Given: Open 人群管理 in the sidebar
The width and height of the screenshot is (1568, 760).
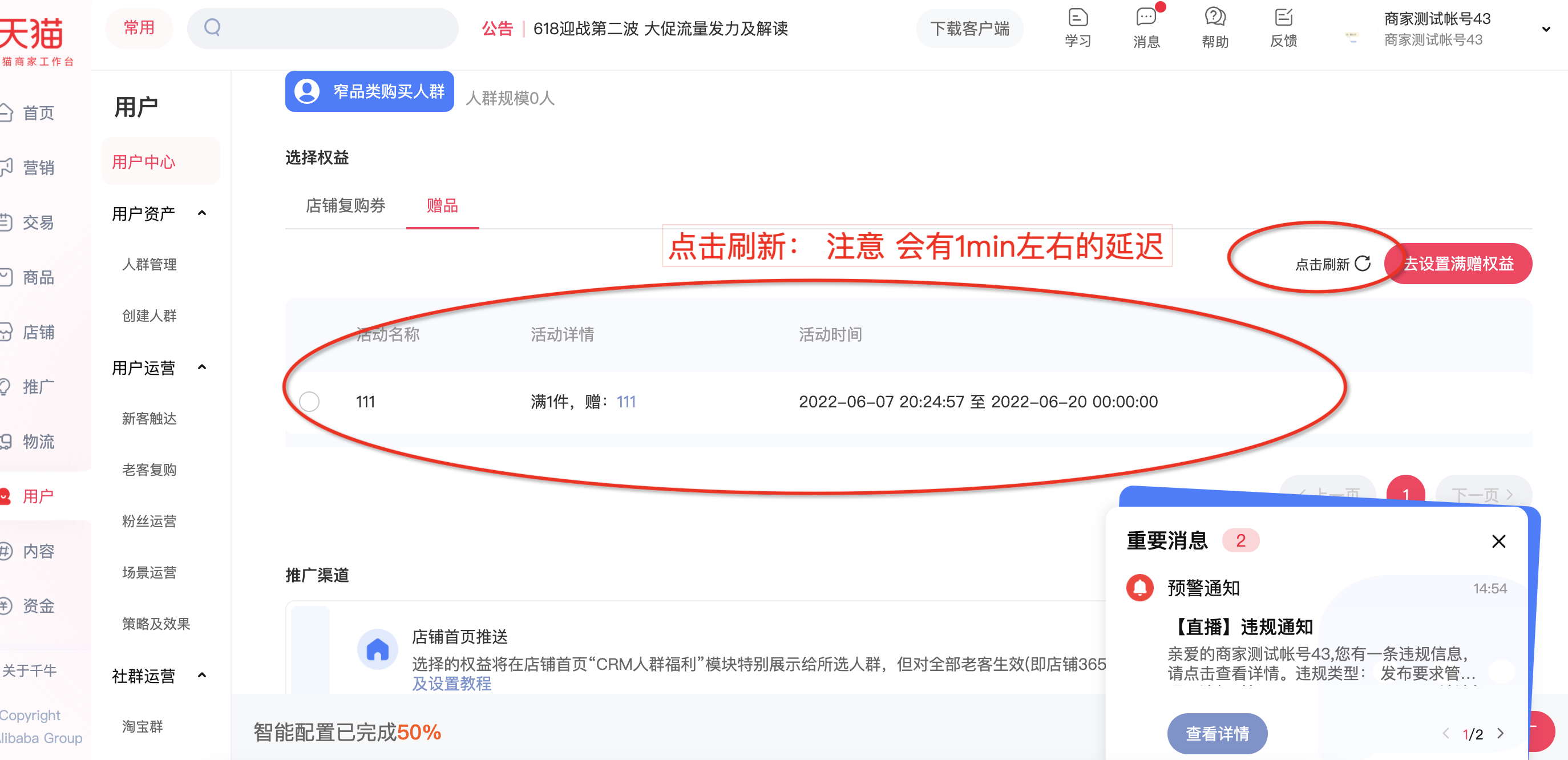Looking at the screenshot, I should click(x=149, y=264).
